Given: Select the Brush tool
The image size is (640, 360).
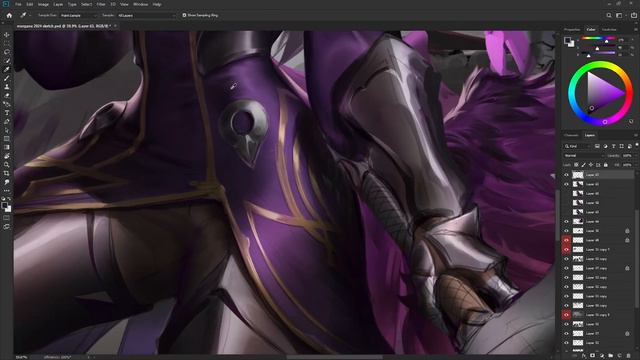Looking at the screenshot, I should [x=7, y=78].
